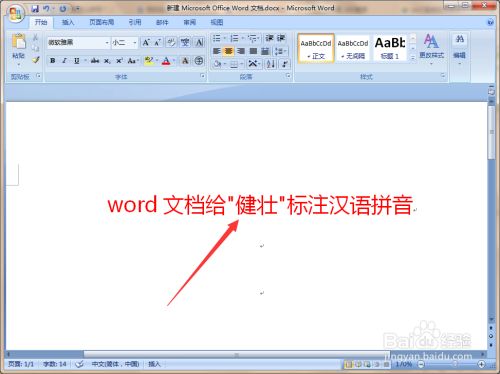
Task: Open the 引用 (References) tab
Action: coord(135,22)
